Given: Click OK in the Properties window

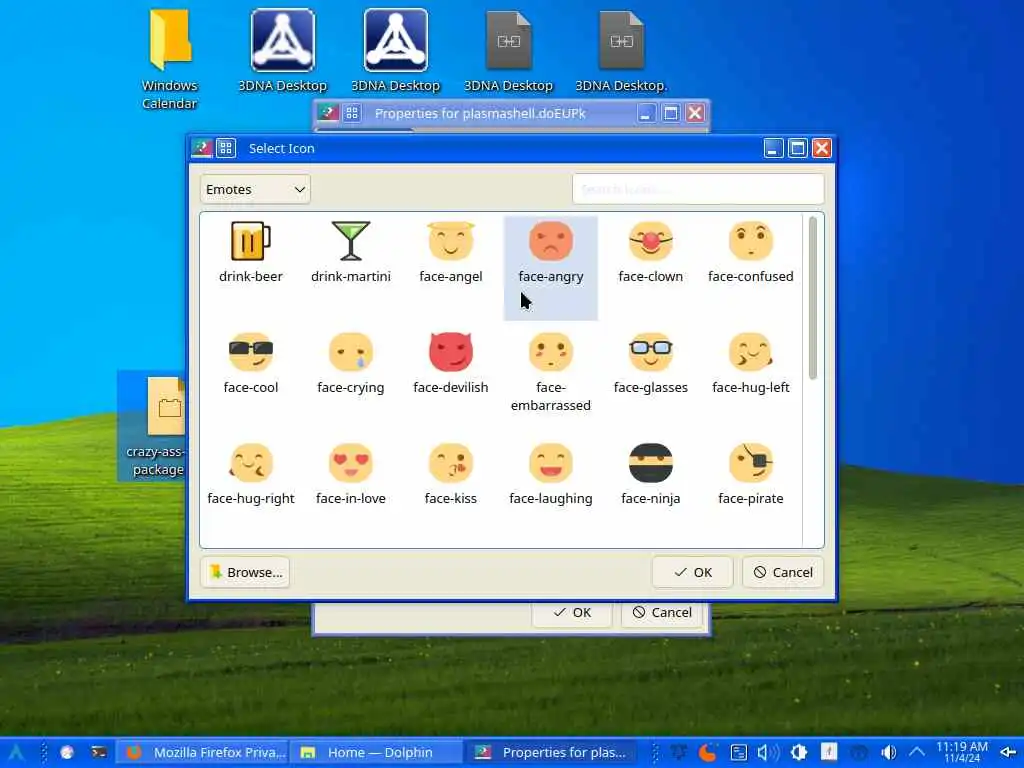Looking at the screenshot, I should 571,613.
